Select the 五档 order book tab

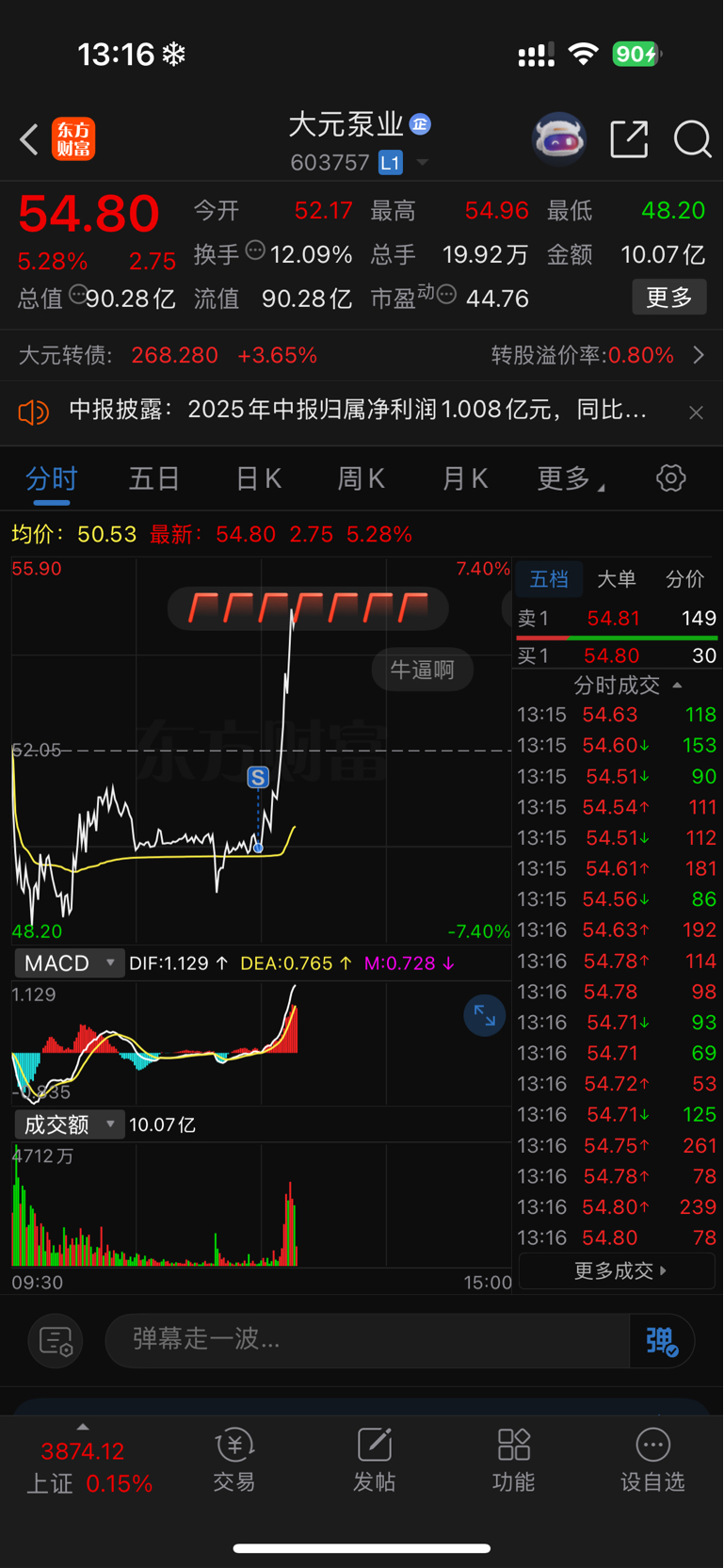[x=549, y=578]
